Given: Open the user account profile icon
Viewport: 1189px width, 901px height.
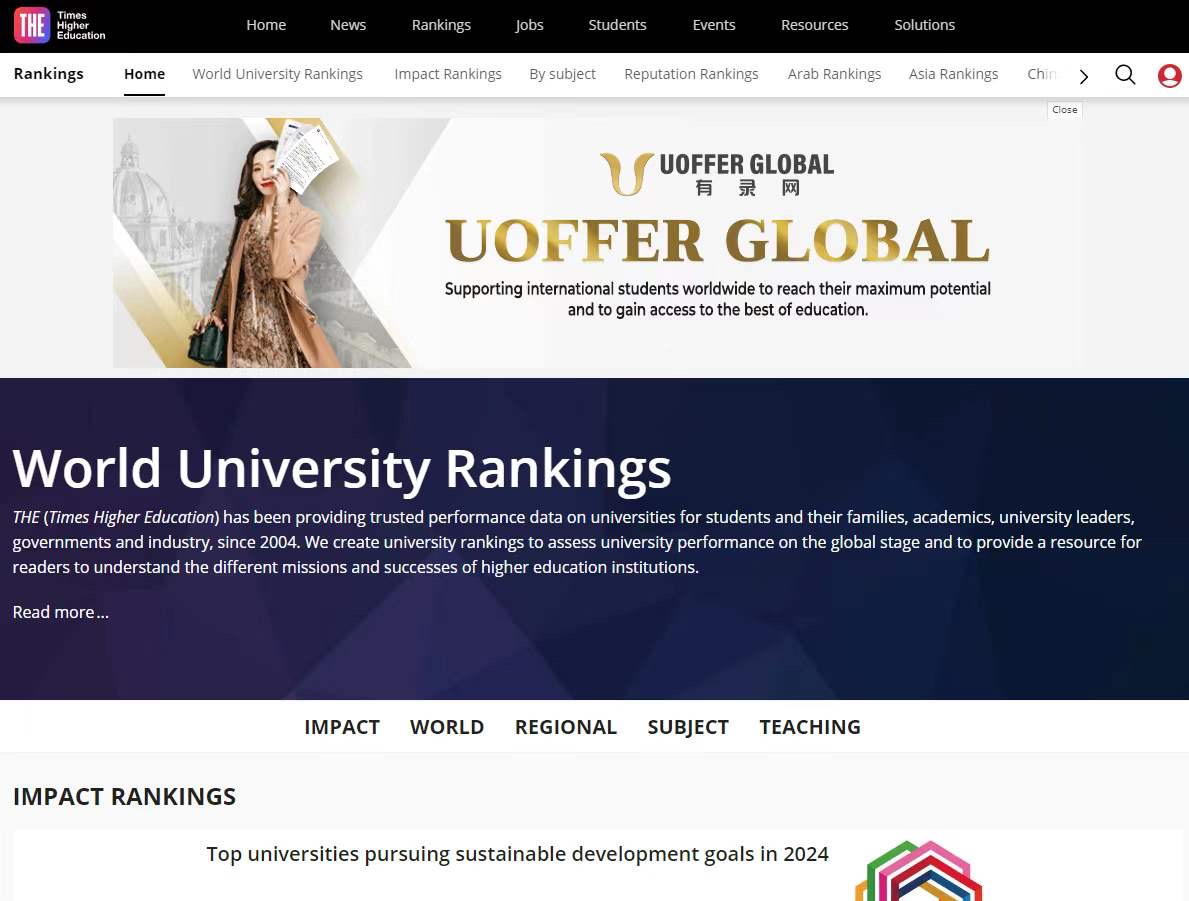Looking at the screenshot, I should (x=1169, y=75).
